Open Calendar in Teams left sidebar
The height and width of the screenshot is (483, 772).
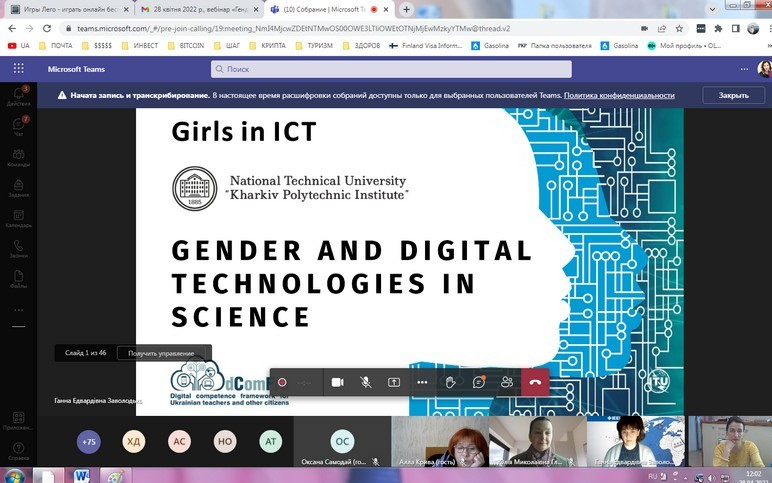point(18,218)
